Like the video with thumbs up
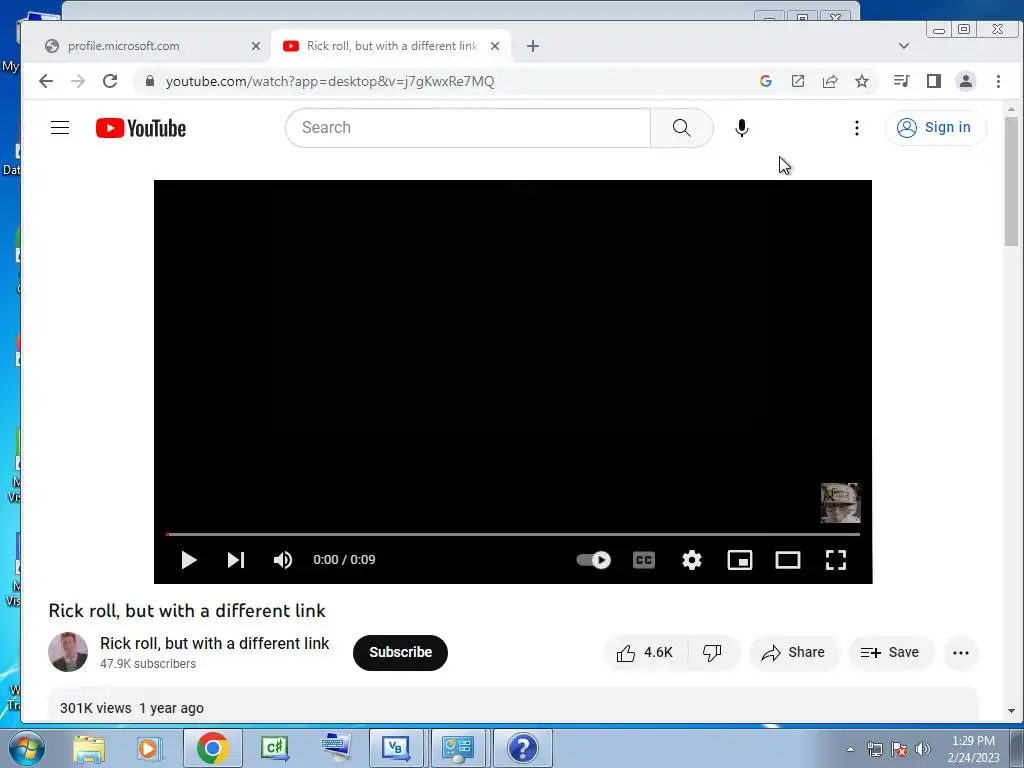 (x=645, y=652)
